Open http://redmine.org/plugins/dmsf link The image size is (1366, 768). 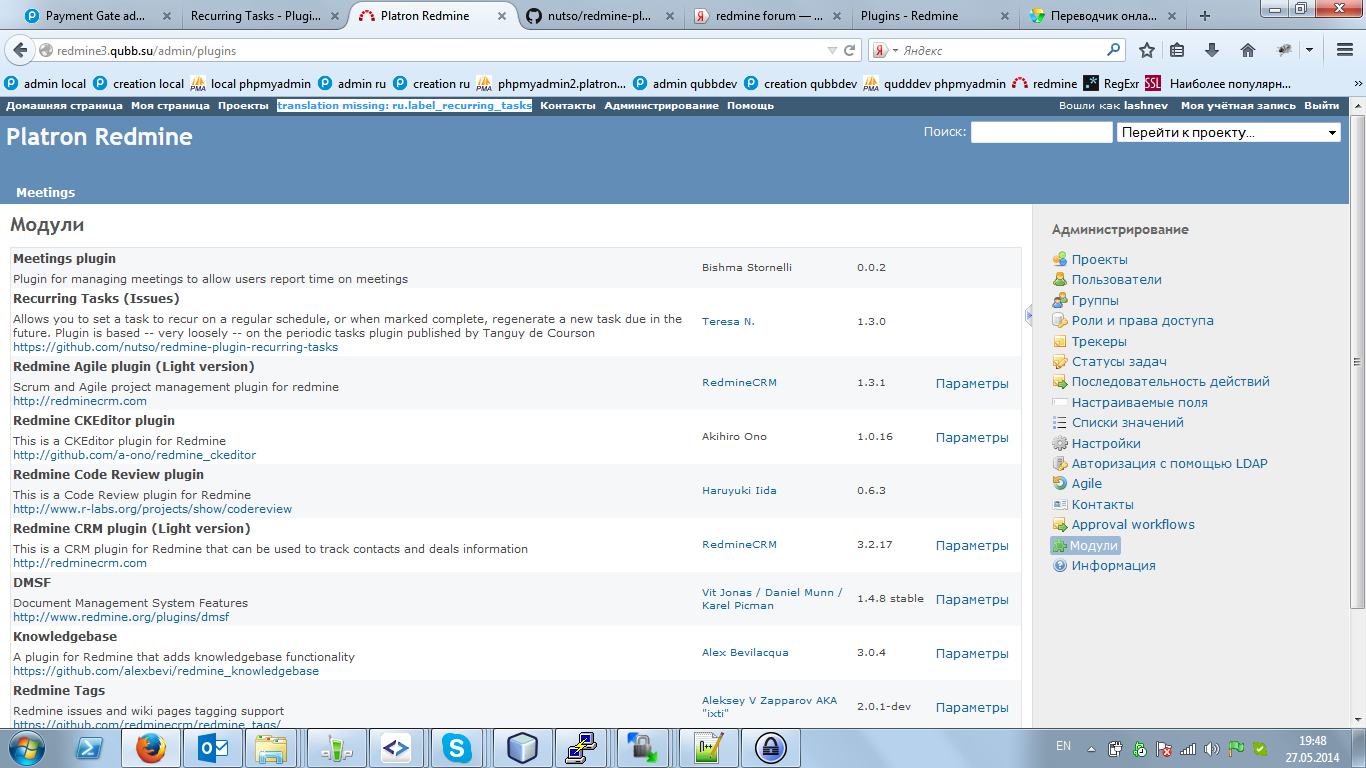click(x=121, y=617)
